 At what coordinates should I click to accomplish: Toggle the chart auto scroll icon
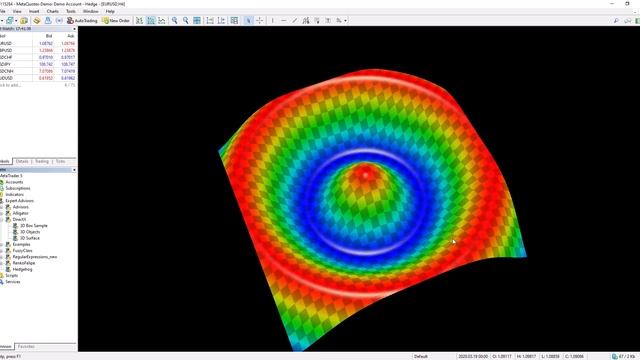[x=210, y=20]
